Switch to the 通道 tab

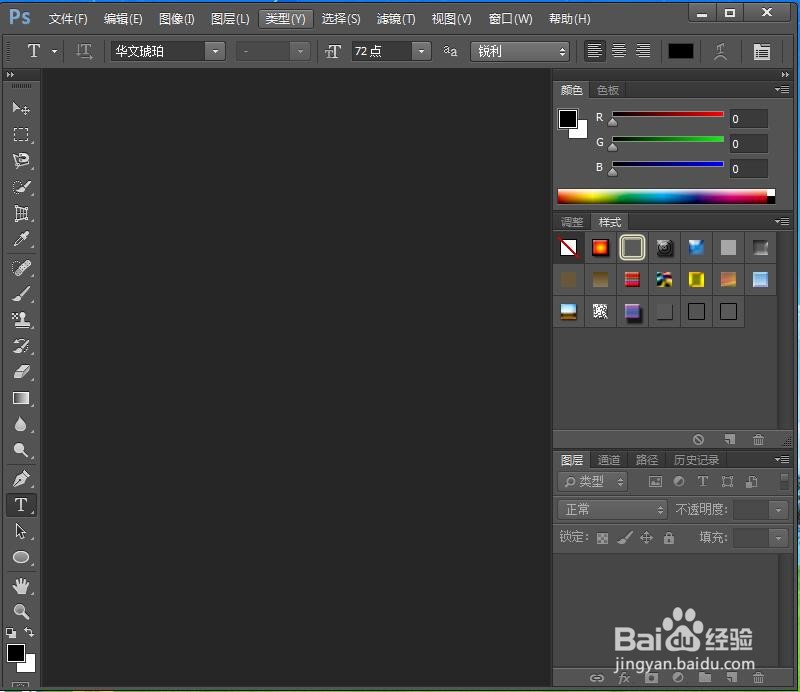tap(609, 460)
